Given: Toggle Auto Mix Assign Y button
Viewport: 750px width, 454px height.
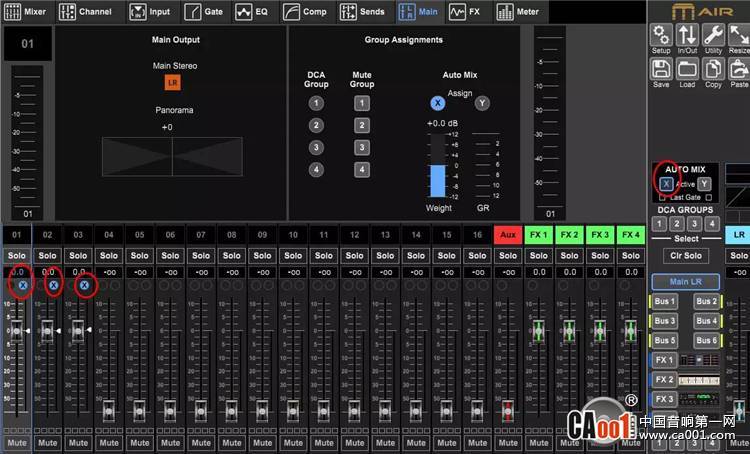Looking at the screenshot, I should click(482, 103).
